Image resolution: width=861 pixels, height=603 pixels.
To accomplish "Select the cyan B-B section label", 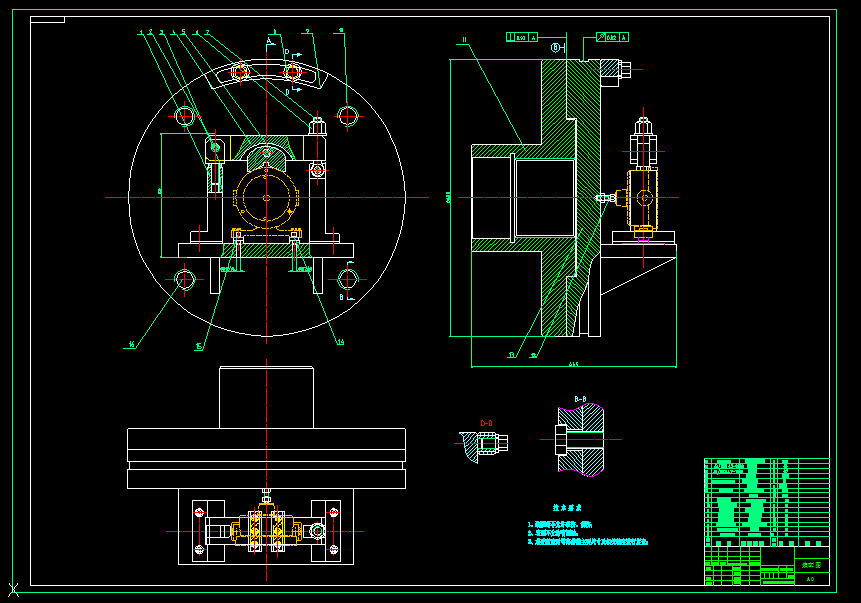I will tap(580, 399).
